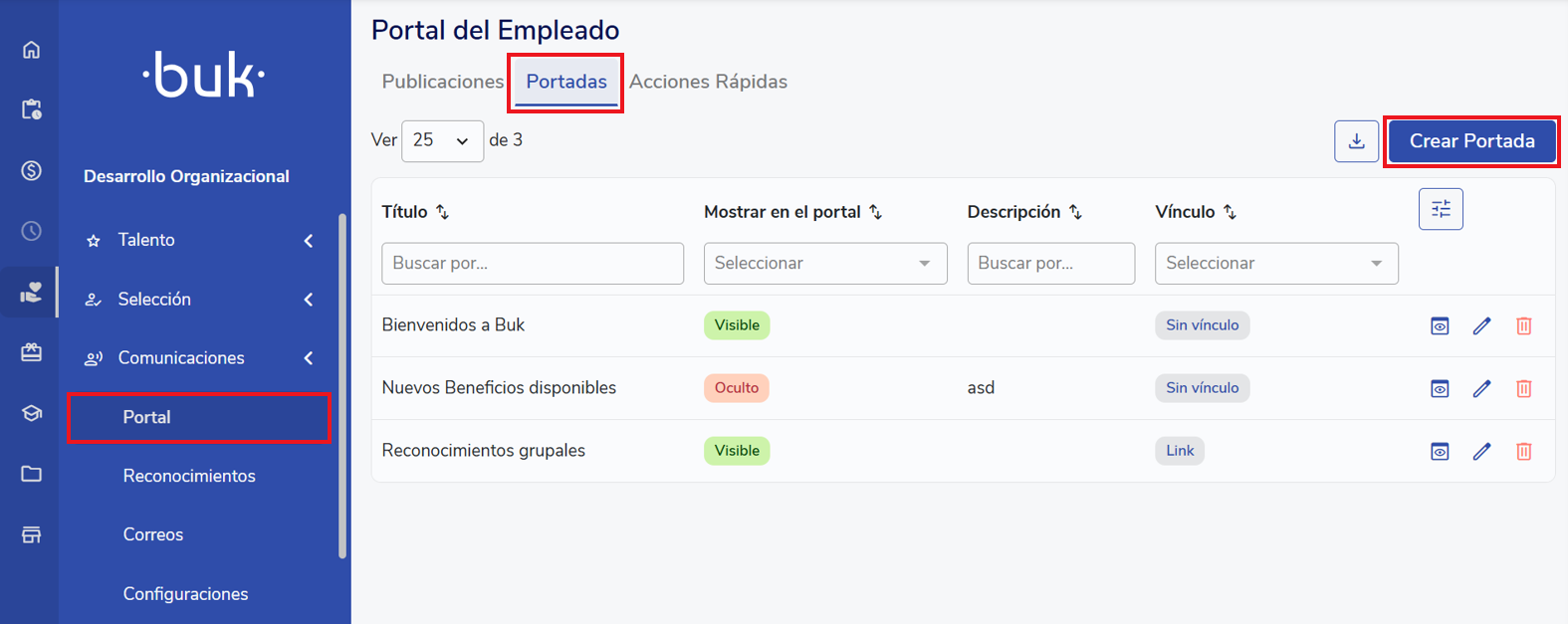Open the rows per page 25 dropdown
The height and width of the screenshot is (624, 1568).
tap(442, 141)
